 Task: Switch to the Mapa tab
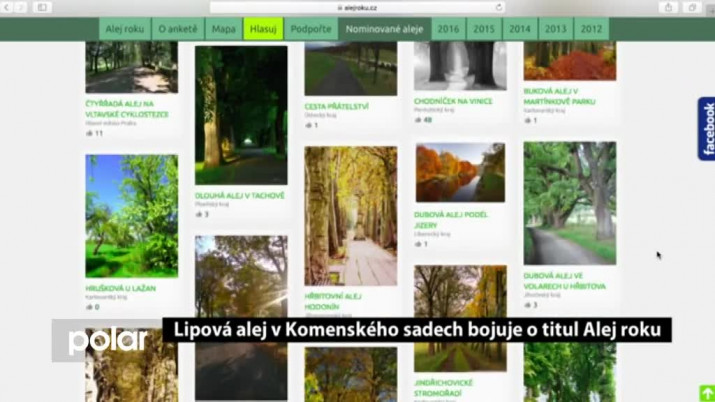[x=222, y=29]
